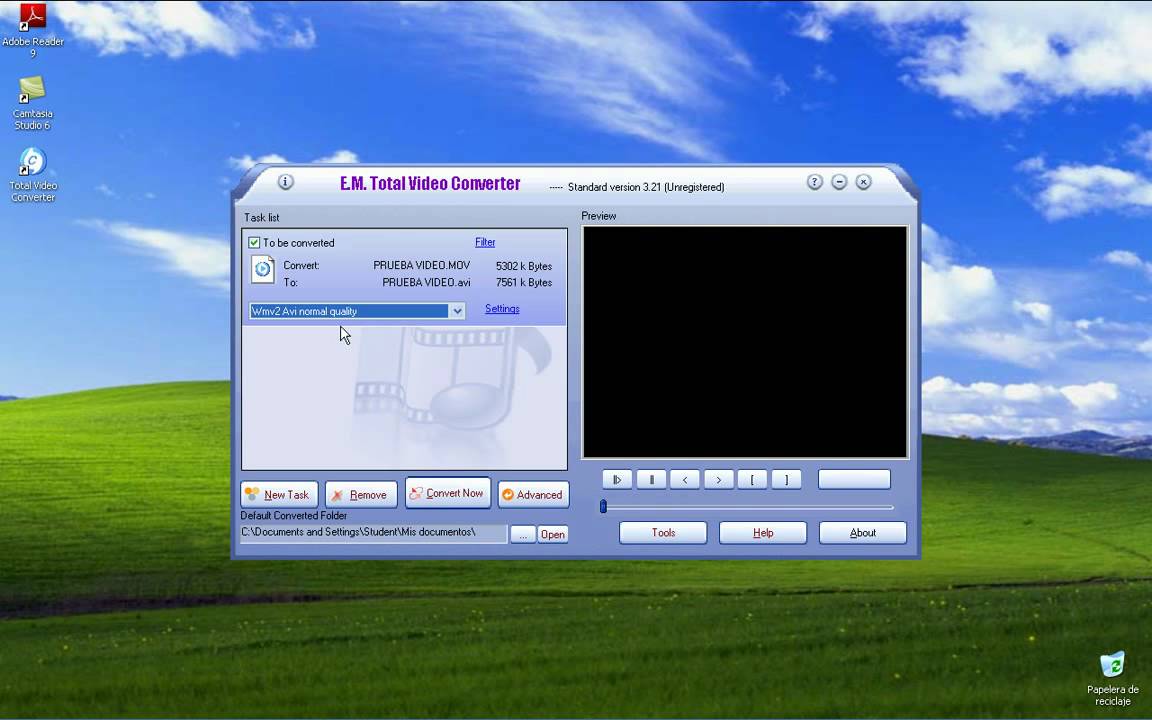Image resolution: width=1152 pixels, height=720 pixels.
Task: Click the info icon in converter title bar
Action: point(286,181)
